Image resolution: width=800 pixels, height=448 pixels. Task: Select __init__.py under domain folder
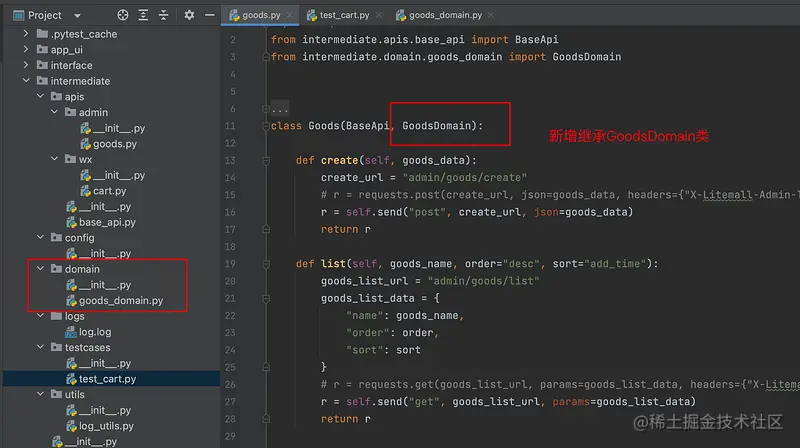pos(104,285)
